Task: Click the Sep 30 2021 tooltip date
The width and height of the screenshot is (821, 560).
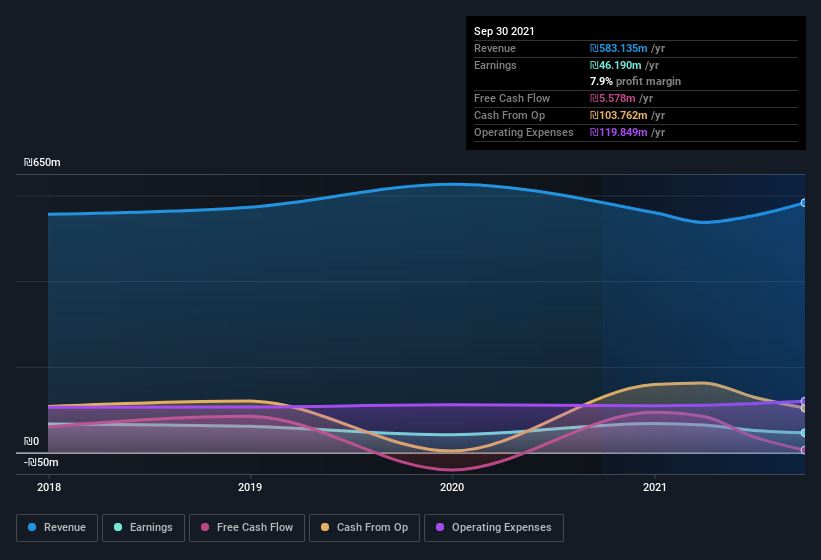Action: point(504,31)
